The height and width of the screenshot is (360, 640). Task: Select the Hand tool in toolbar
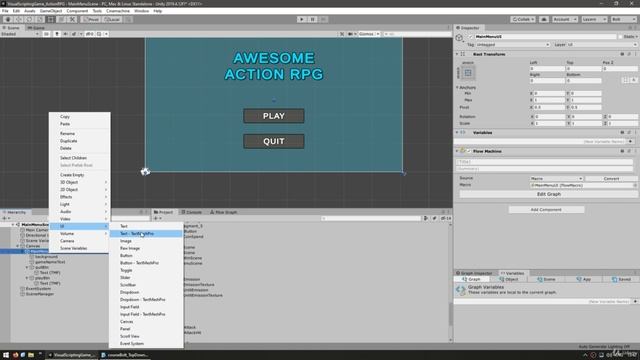point(8,19)
